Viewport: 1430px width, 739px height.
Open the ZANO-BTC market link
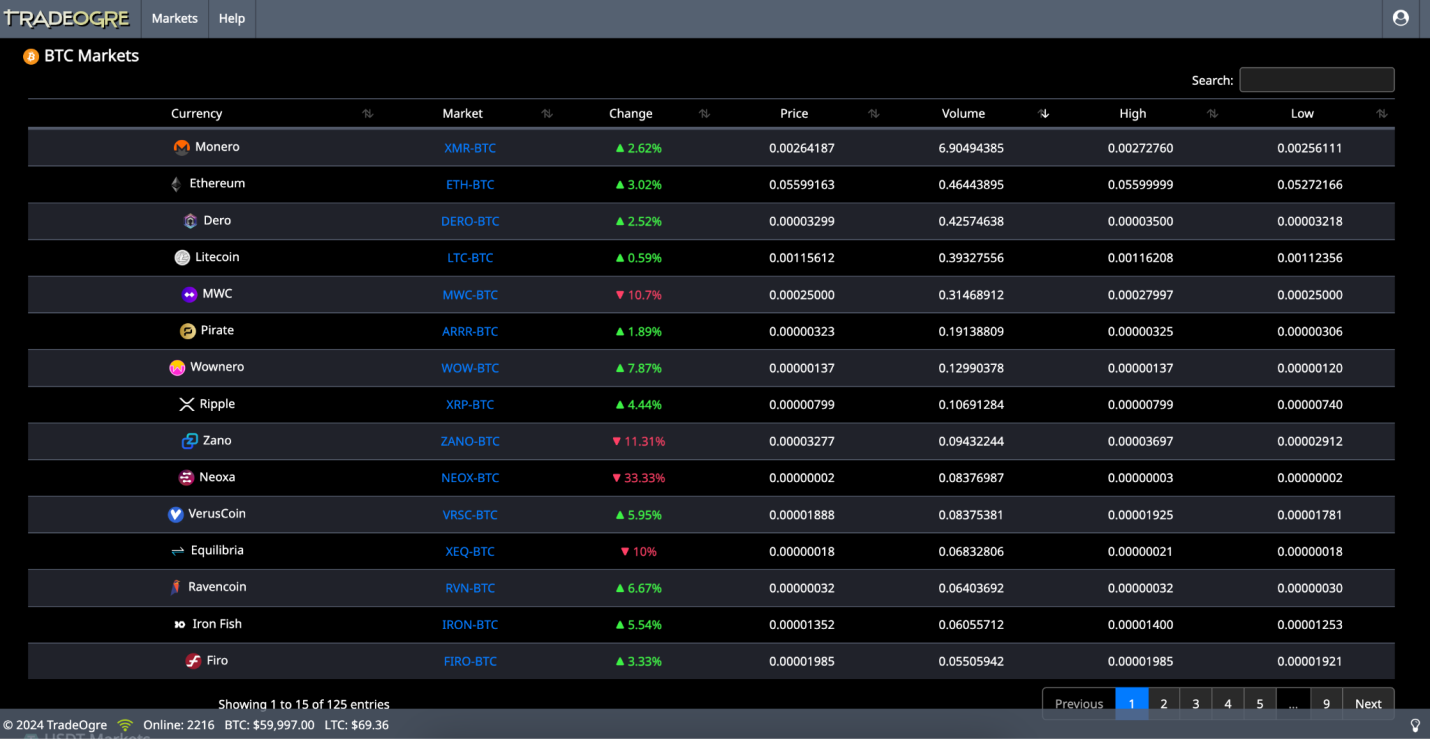pyautogui.click(x=470, y=441)
